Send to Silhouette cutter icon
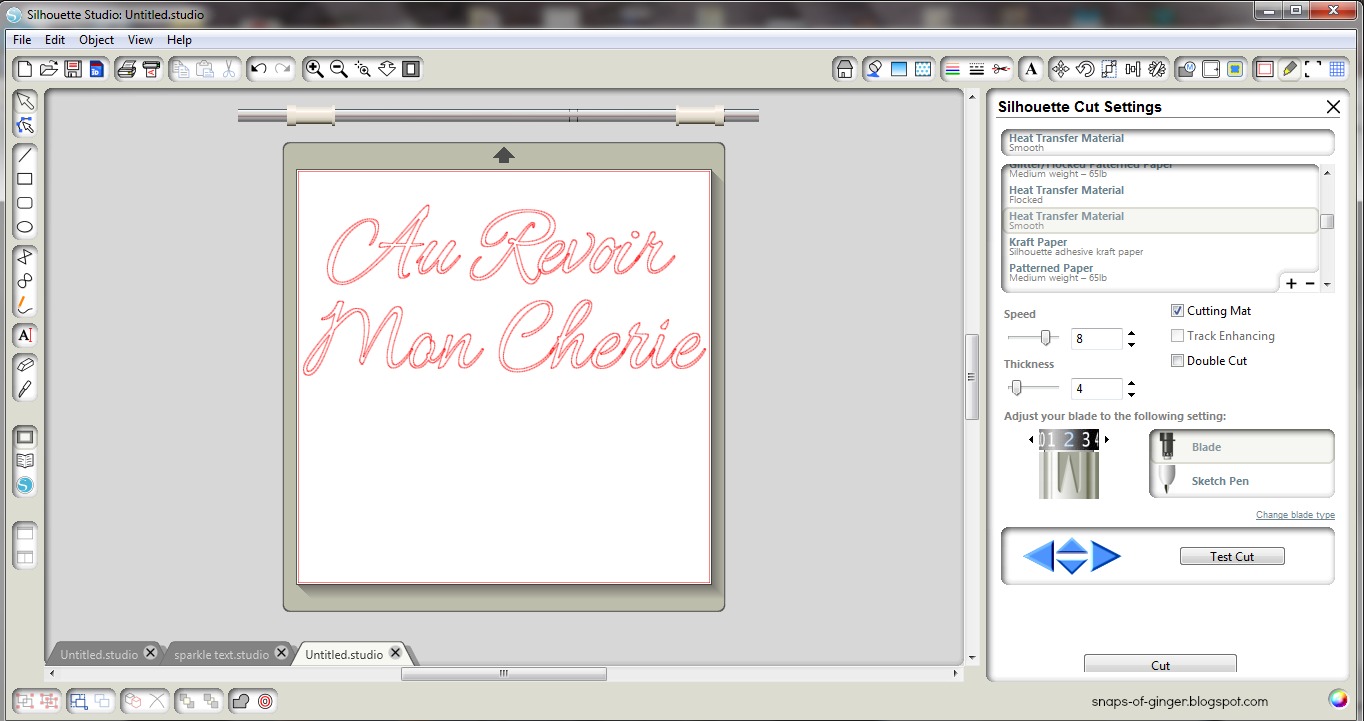1364x721 pixels. [x=151, y=69]
